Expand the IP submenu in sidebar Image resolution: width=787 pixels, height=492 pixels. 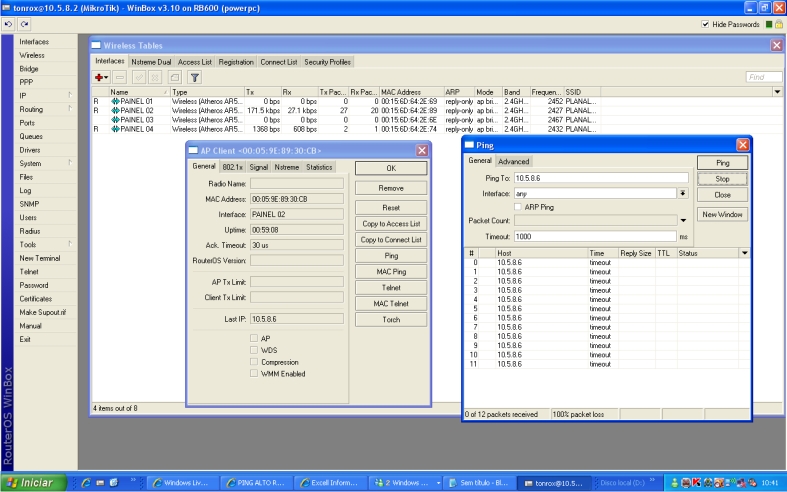point(70,95)
